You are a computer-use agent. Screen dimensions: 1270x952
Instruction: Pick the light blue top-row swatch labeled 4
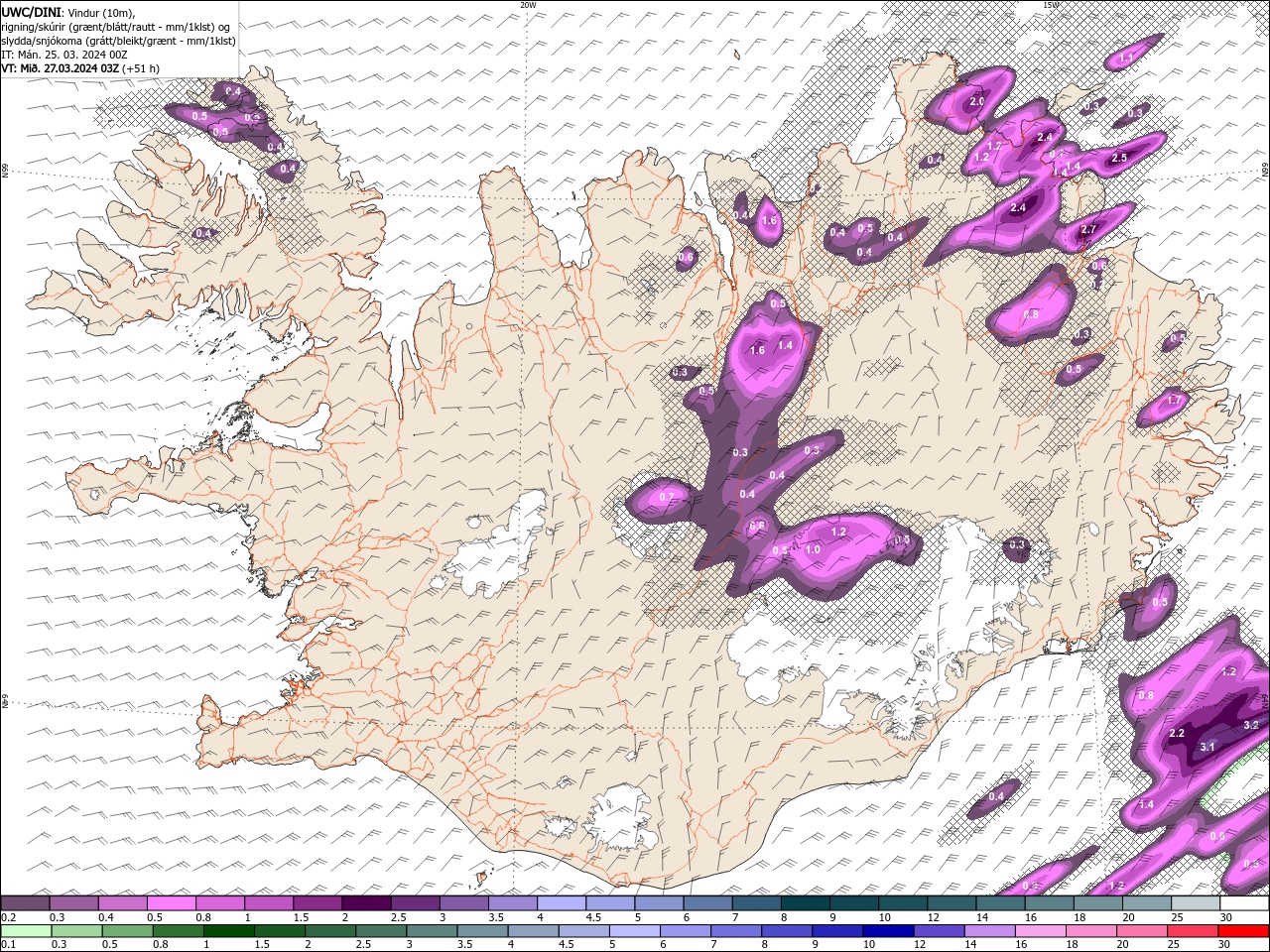coord(562,902)
